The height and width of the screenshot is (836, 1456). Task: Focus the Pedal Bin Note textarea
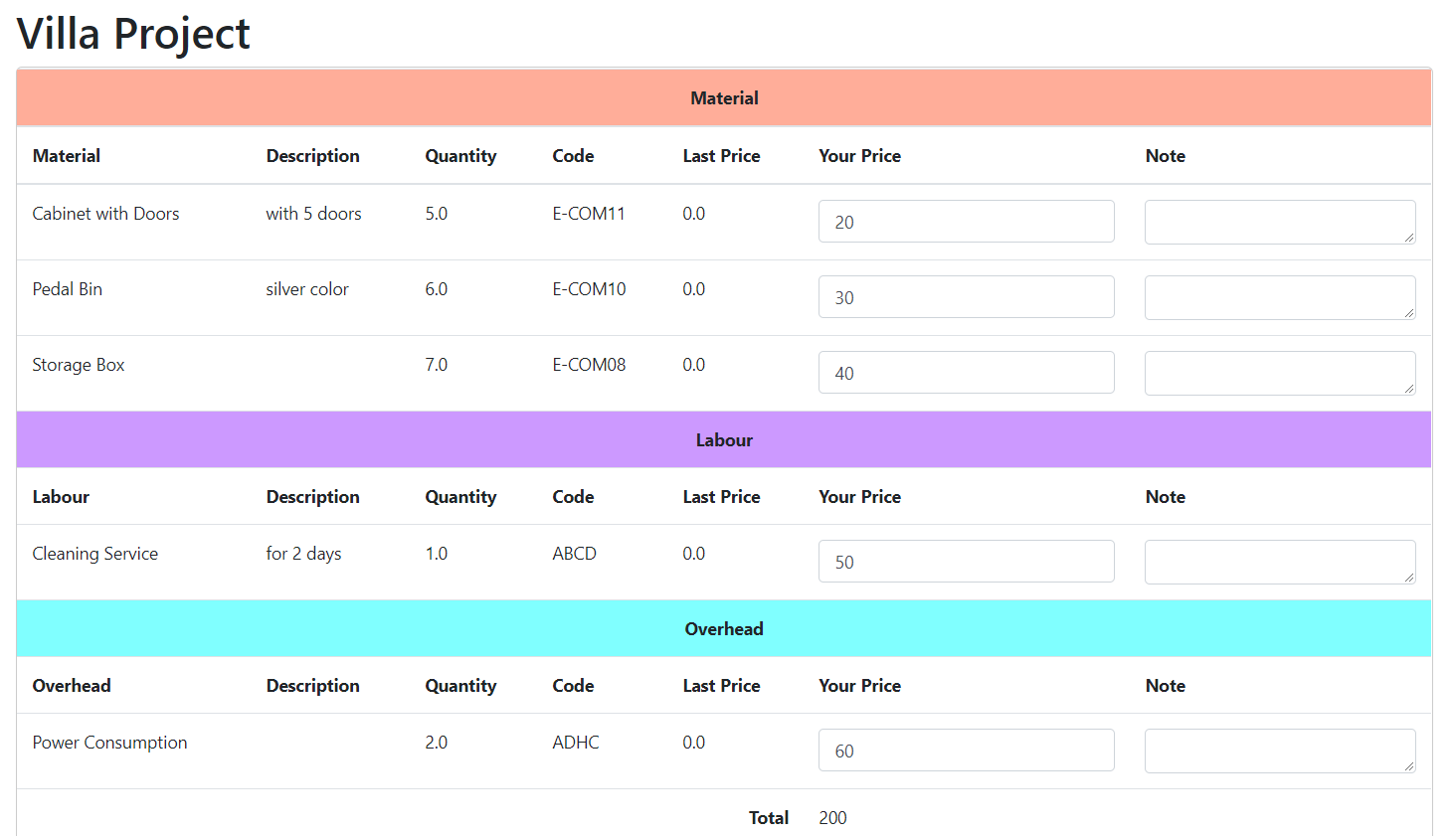[1279, 297]
